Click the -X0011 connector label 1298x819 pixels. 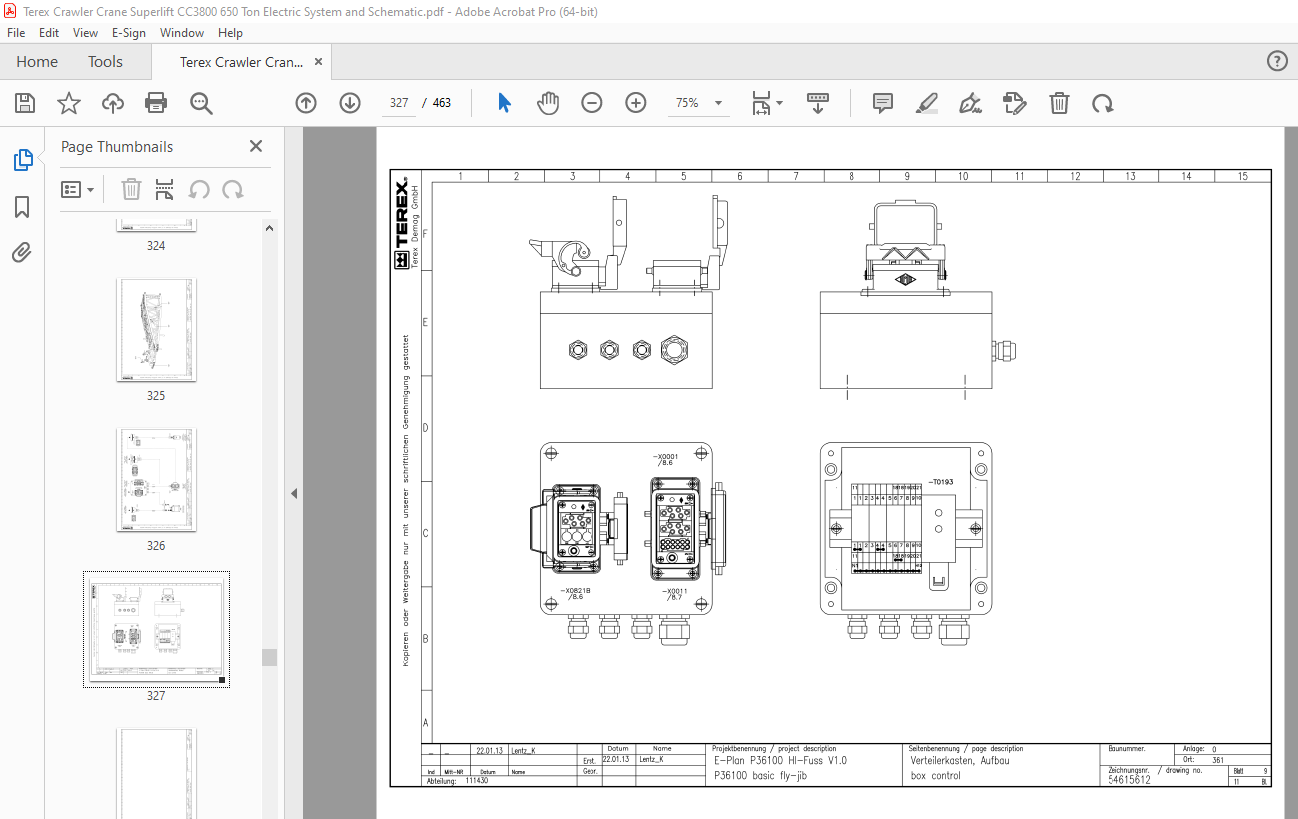(673, 594)
